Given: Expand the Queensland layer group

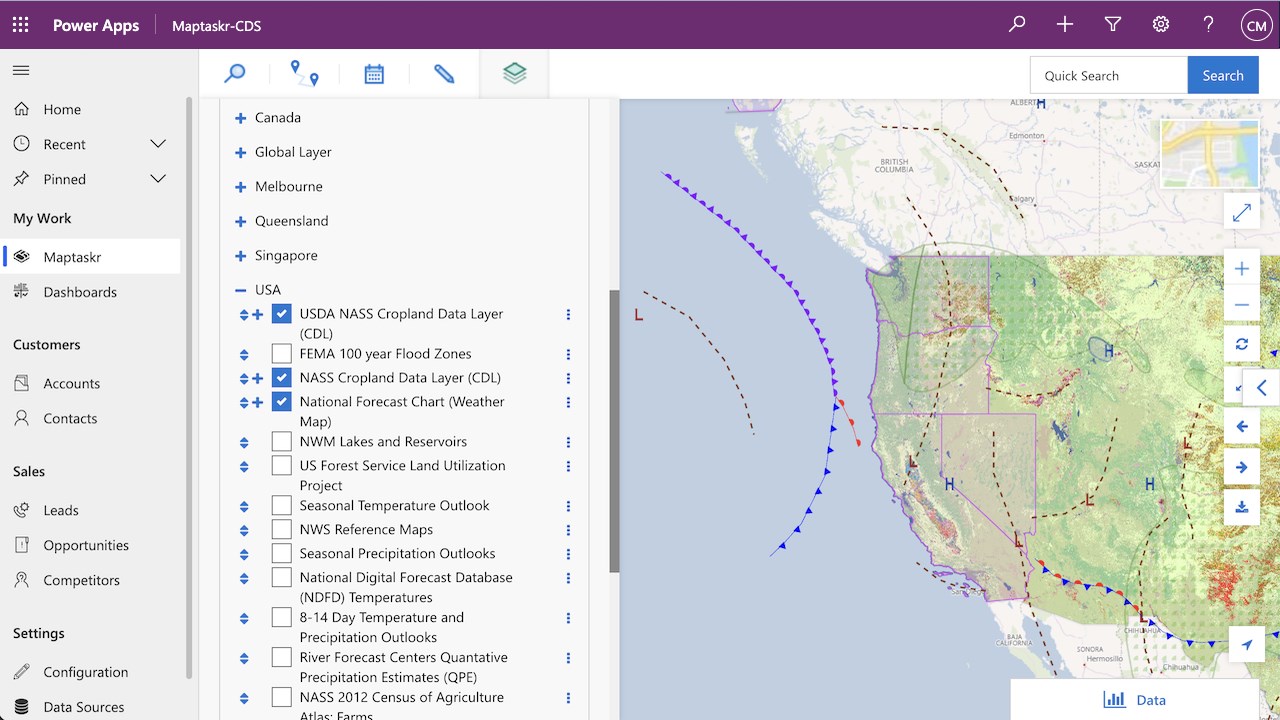Looking at the screenshot, I should click(240, 221).
